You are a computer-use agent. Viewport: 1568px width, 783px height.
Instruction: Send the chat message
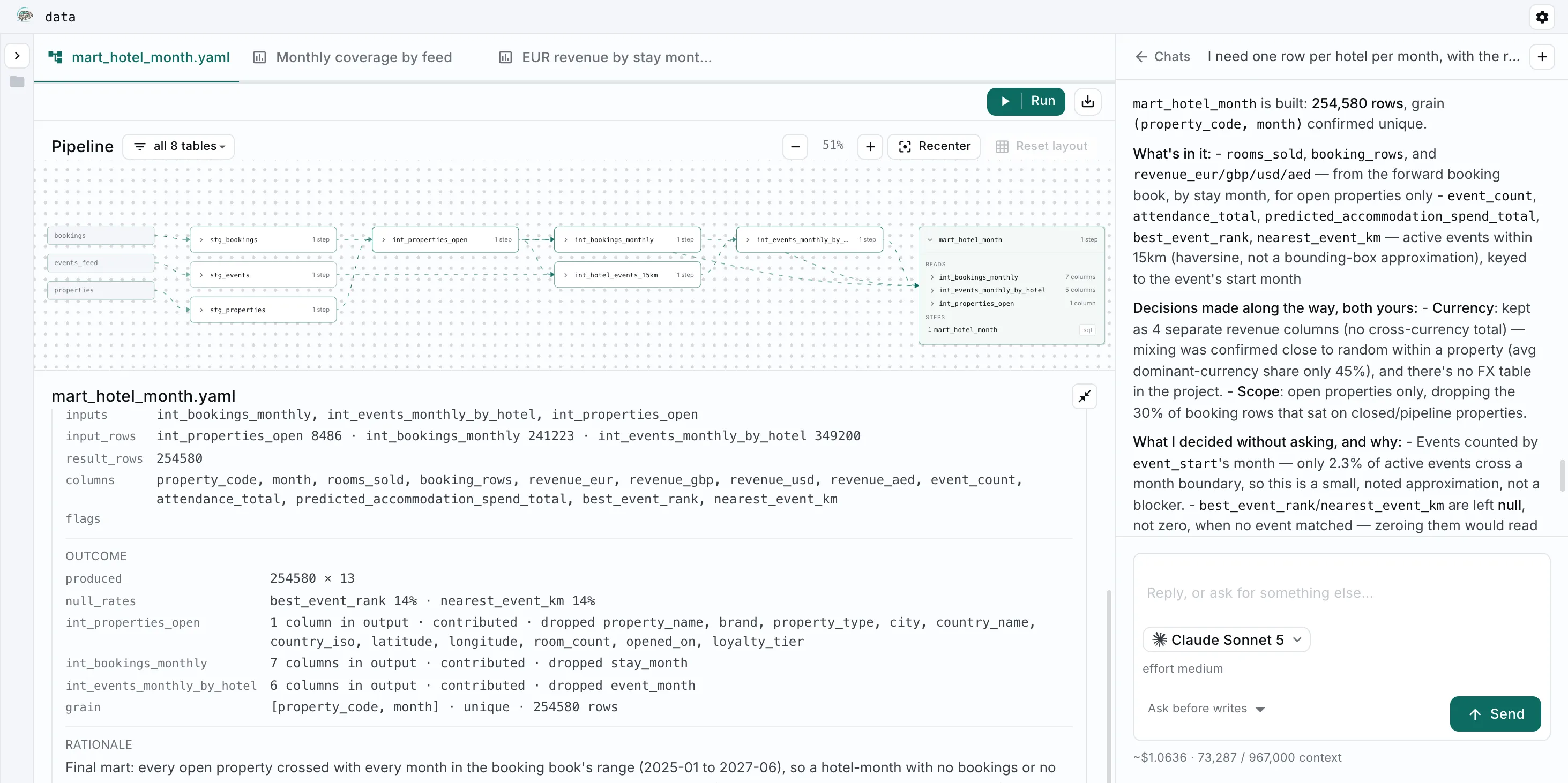[1495, 714]
